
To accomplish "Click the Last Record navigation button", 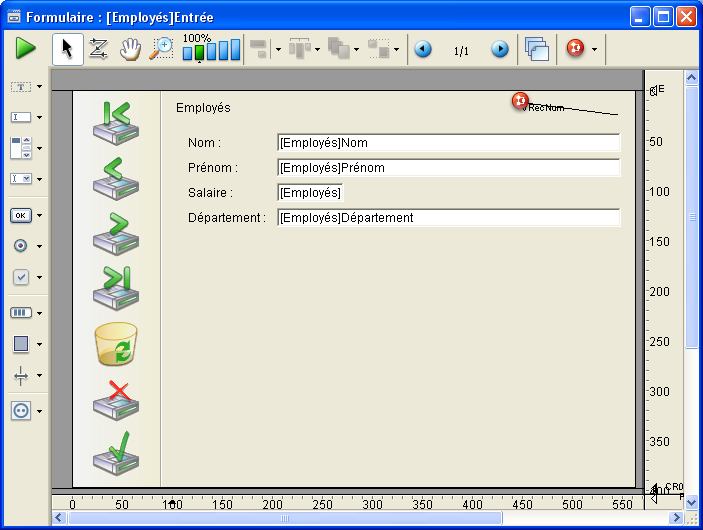I will pyautogui.click(x=115, y=287).
